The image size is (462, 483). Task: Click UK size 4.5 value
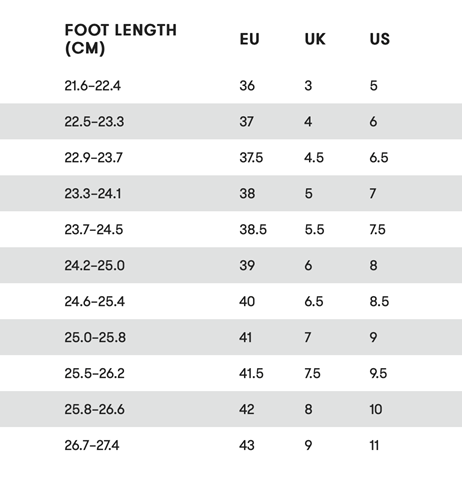314,157
